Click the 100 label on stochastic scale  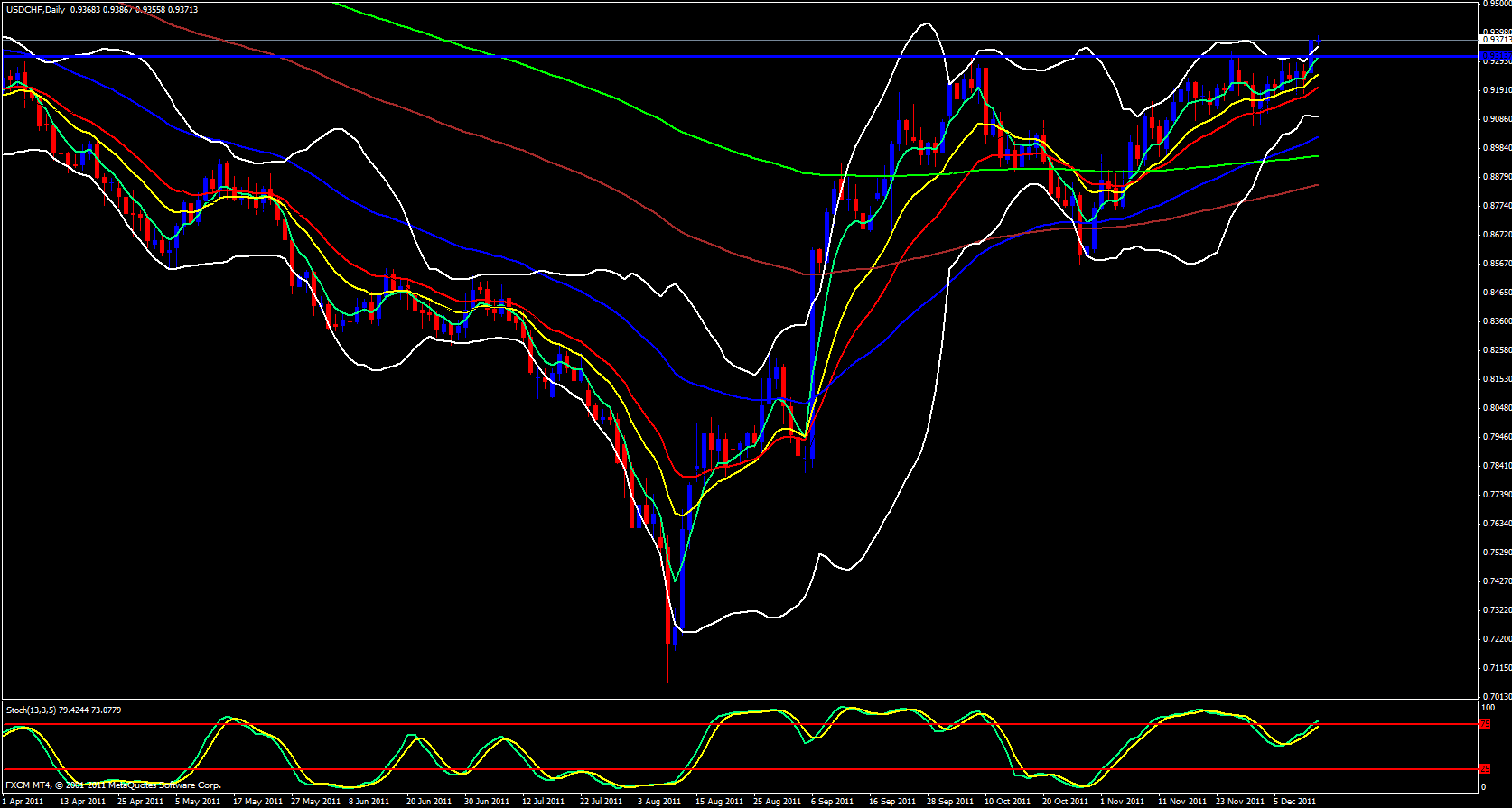1486,709
